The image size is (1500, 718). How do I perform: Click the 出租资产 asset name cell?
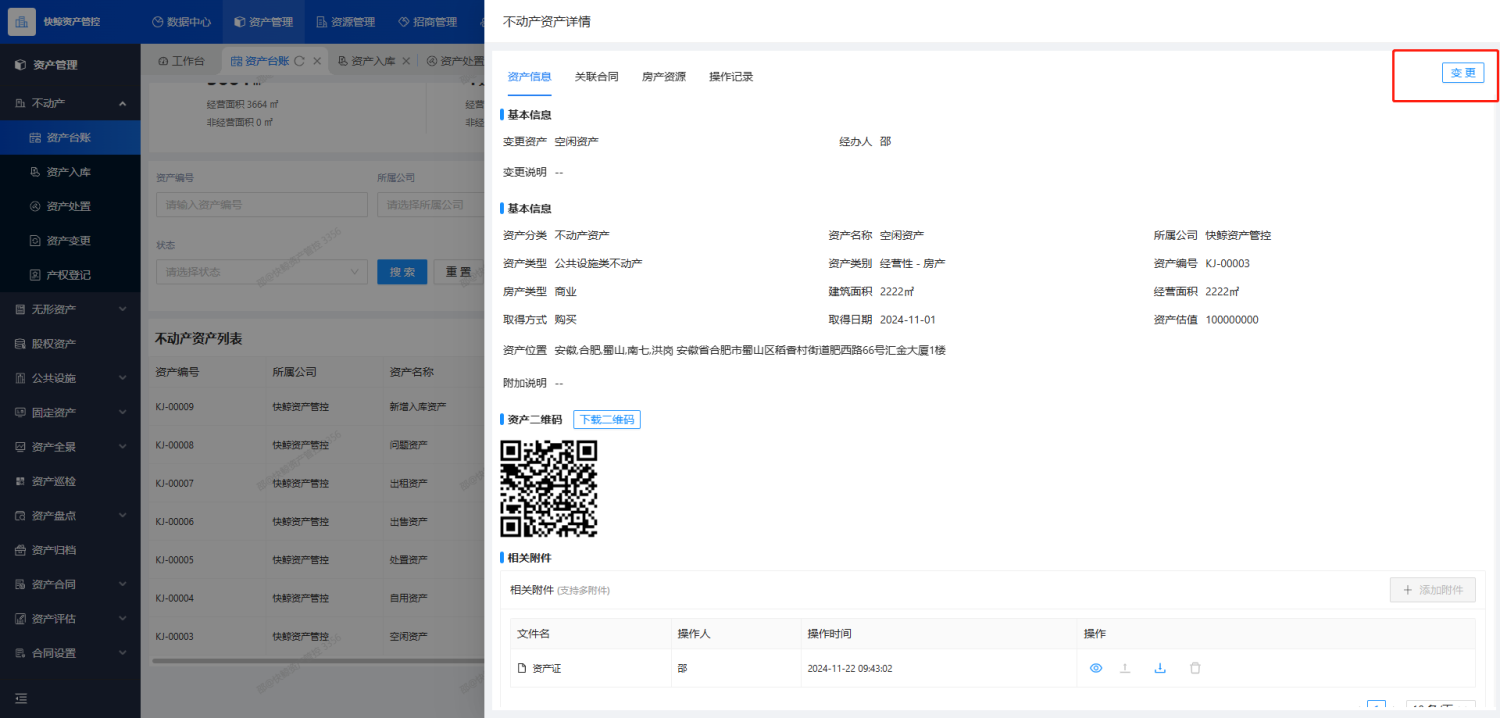coord(408,483)
